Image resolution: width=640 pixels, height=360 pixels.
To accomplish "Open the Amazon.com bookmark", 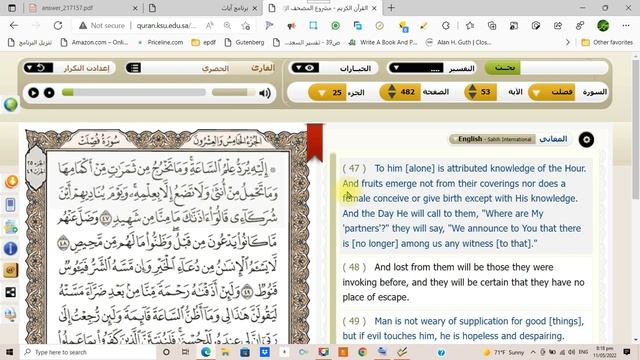I will (94, 42).
